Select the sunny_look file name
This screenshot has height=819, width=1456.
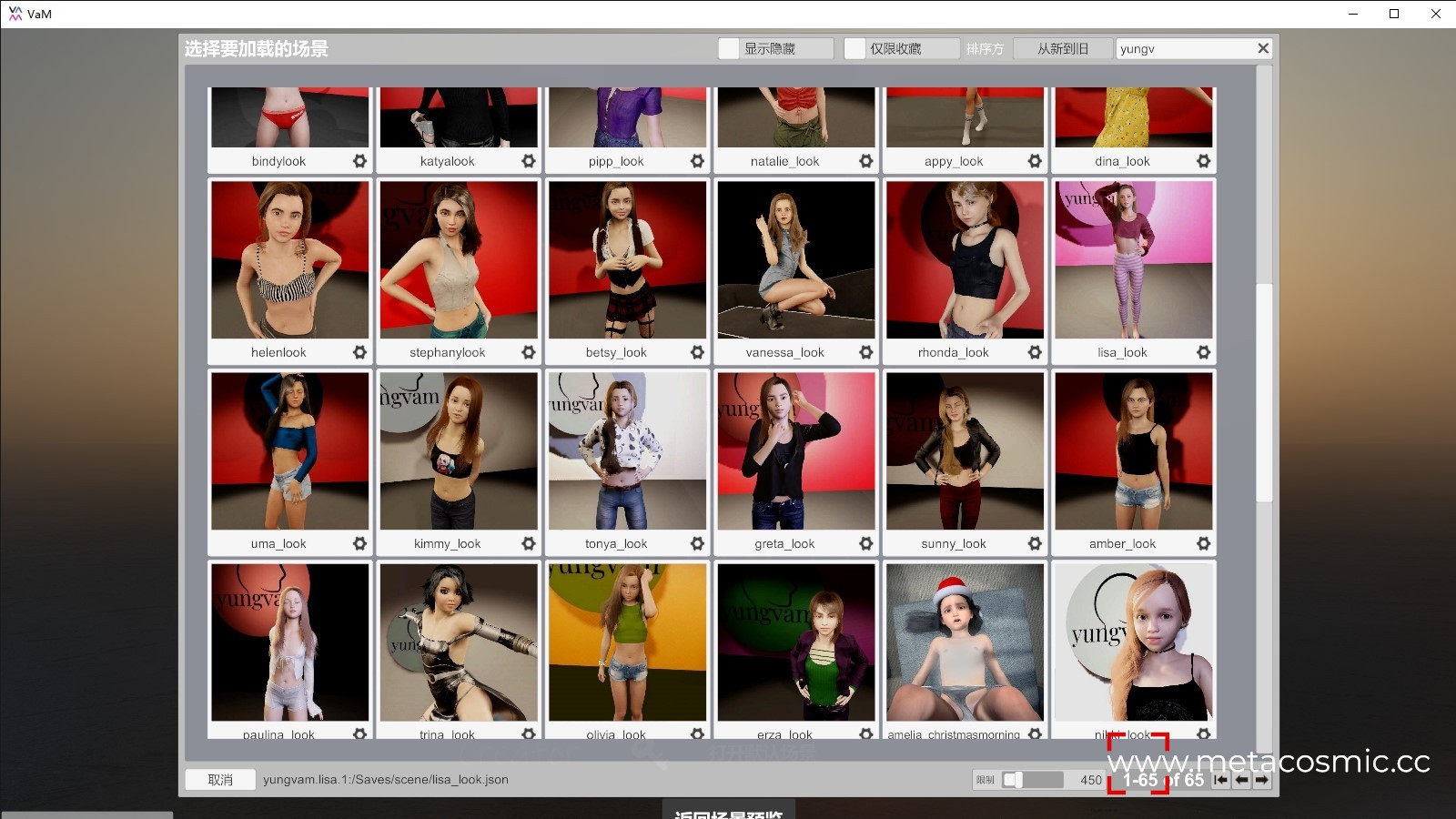tap(953, 543)
